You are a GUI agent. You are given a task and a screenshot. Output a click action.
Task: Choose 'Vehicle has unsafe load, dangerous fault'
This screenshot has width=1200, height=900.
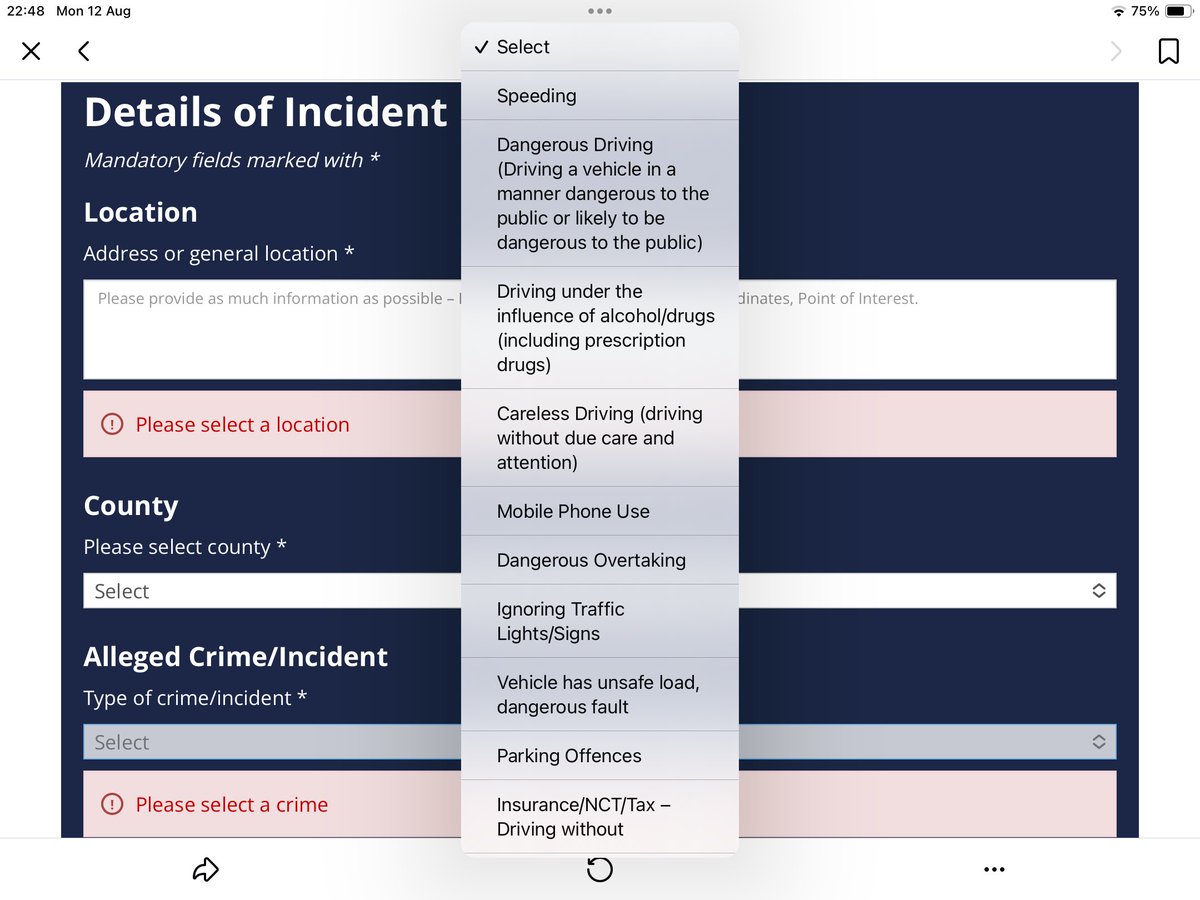tap(600, 694)
